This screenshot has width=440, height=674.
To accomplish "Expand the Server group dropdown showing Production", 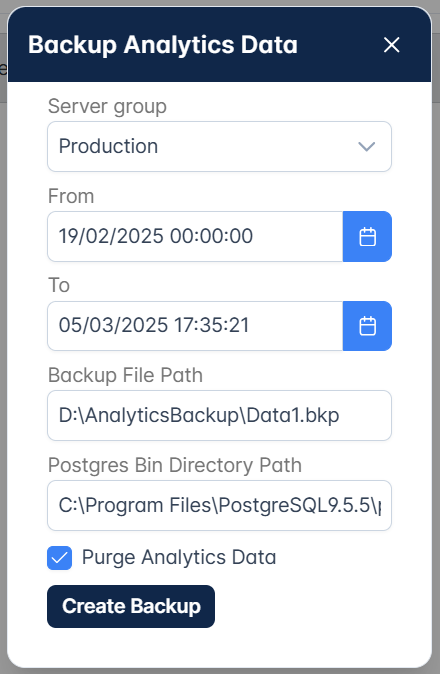I will 220,147.
